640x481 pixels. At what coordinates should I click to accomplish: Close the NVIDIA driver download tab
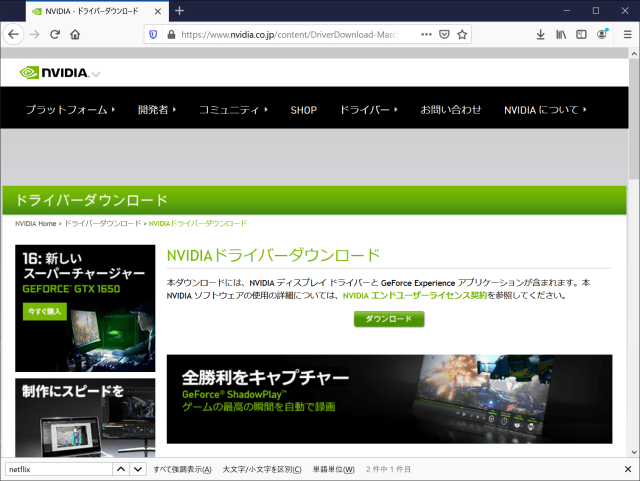pos(158,11)
